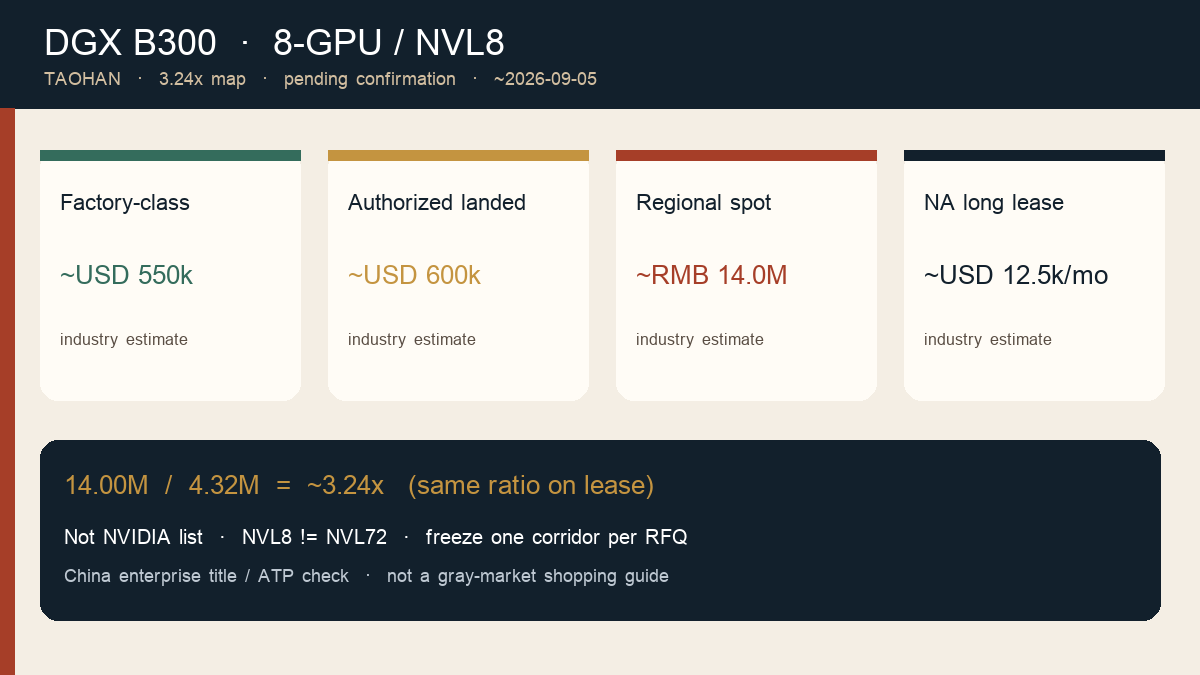Click the '14.00M / 4.32M = ~3.24x' formula

pos(224,485)
